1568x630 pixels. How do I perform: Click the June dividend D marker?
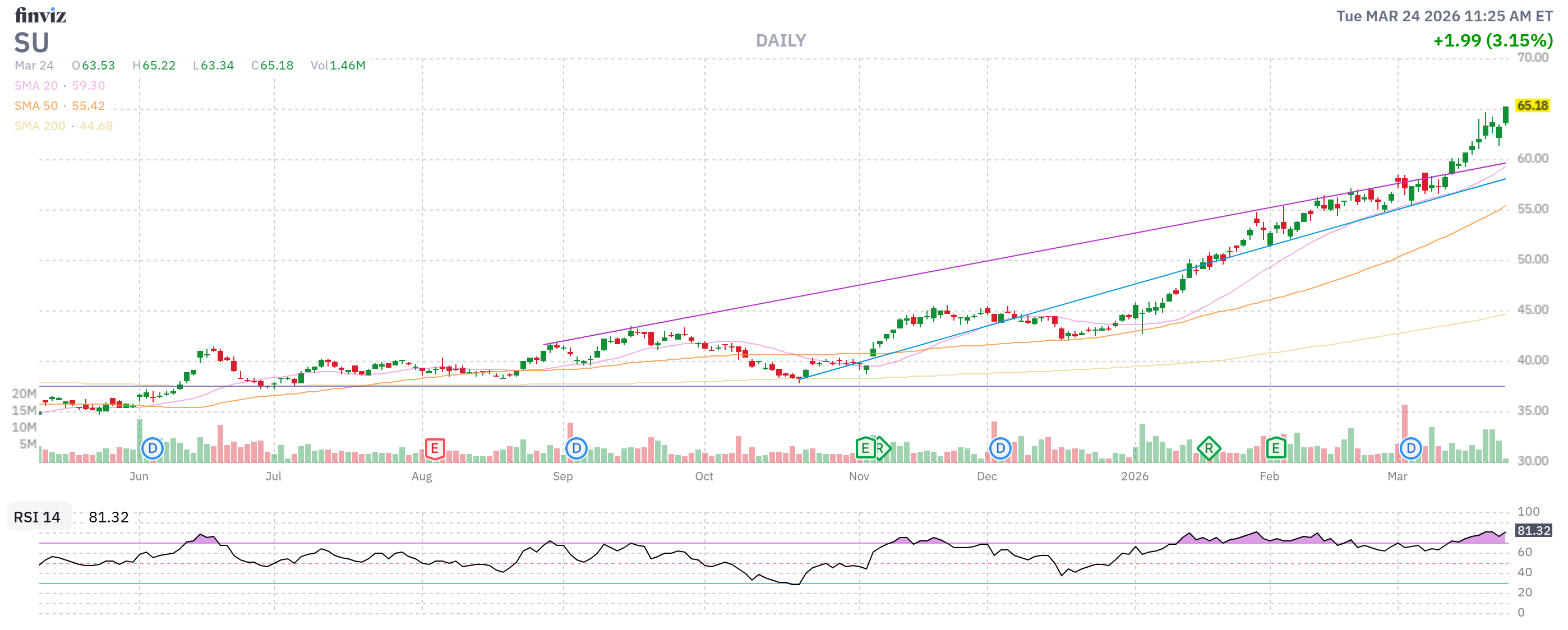click(152, 449)
